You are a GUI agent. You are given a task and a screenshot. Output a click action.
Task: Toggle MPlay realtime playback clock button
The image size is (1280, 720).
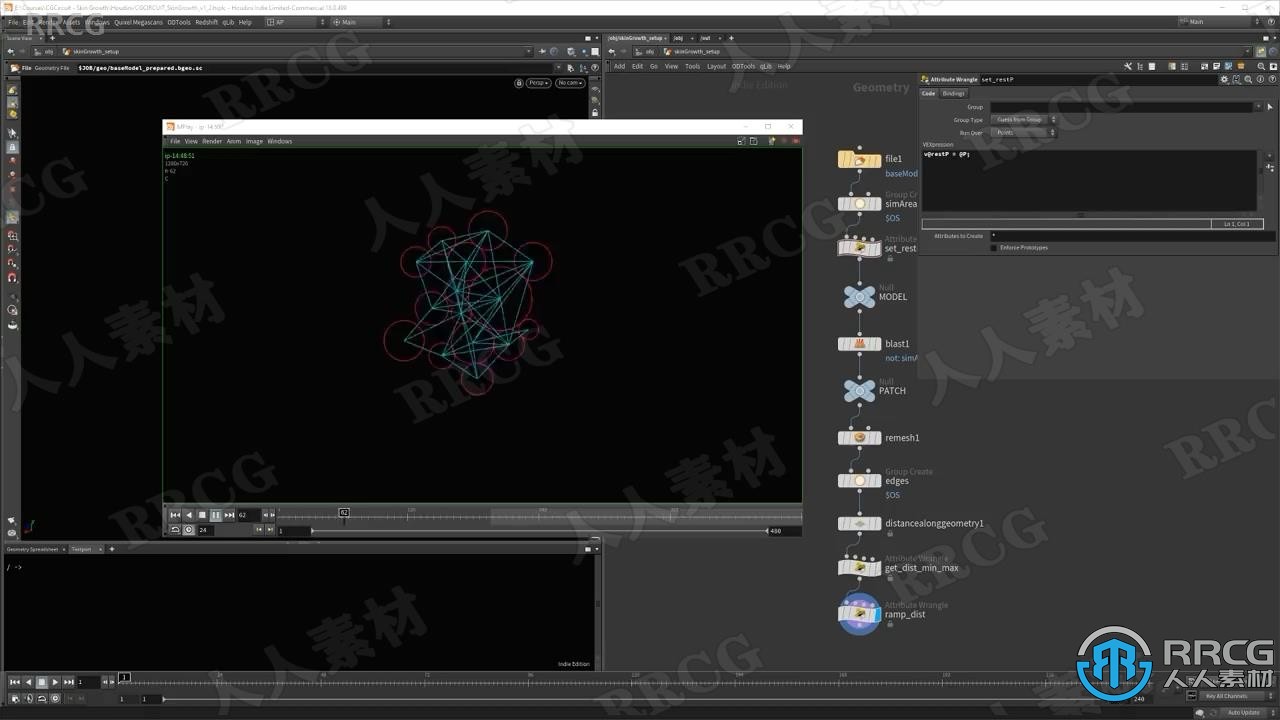pyautogui.click(x=188, y=530)
